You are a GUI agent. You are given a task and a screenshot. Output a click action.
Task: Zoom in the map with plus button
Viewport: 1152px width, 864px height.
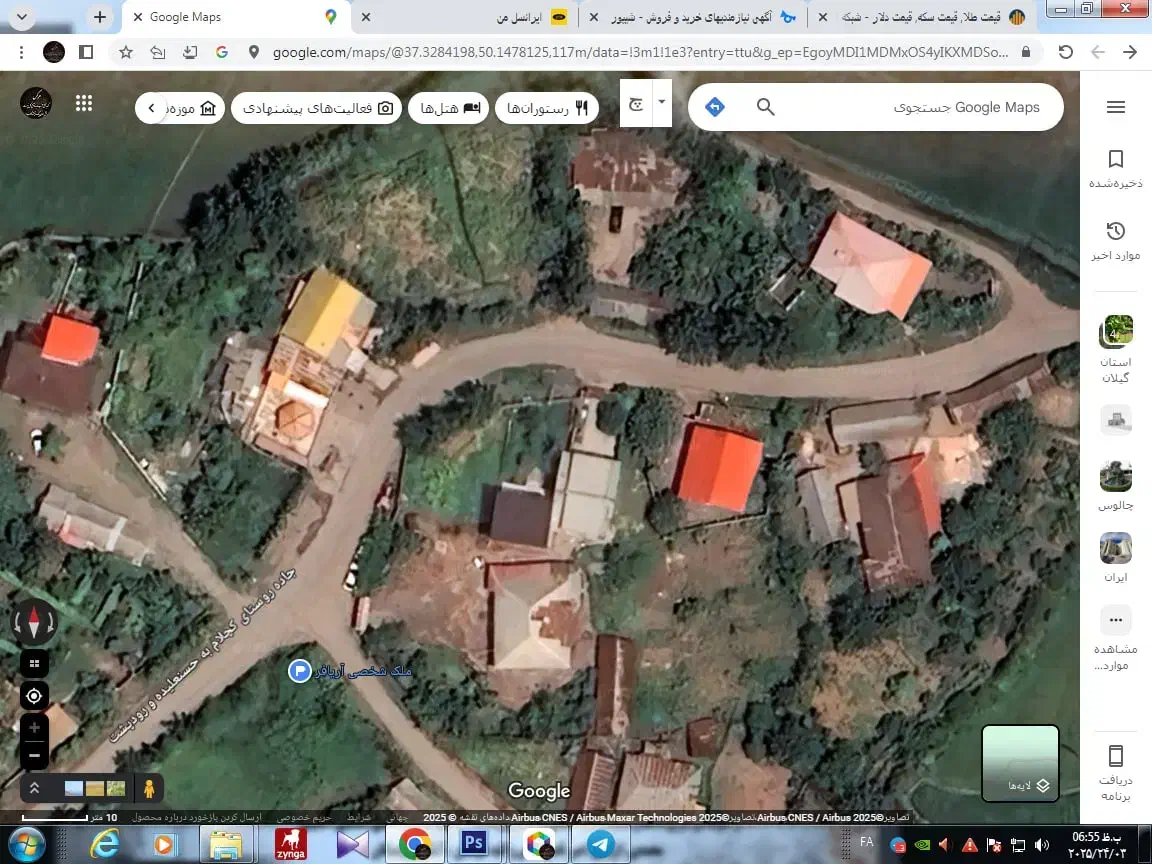pos(34,728)
